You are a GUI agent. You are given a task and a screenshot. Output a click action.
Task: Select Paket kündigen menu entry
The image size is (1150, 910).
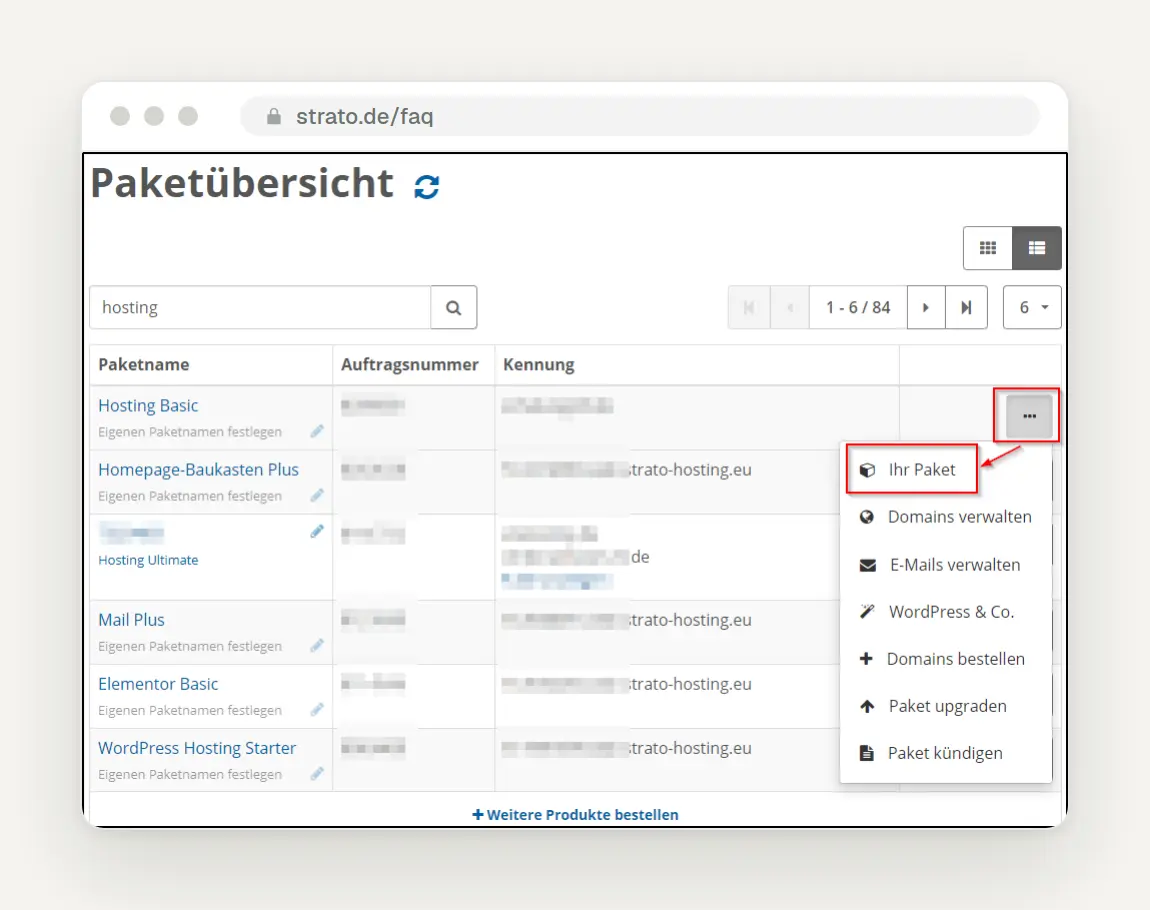pyautogui.click(x=946, y=753)
